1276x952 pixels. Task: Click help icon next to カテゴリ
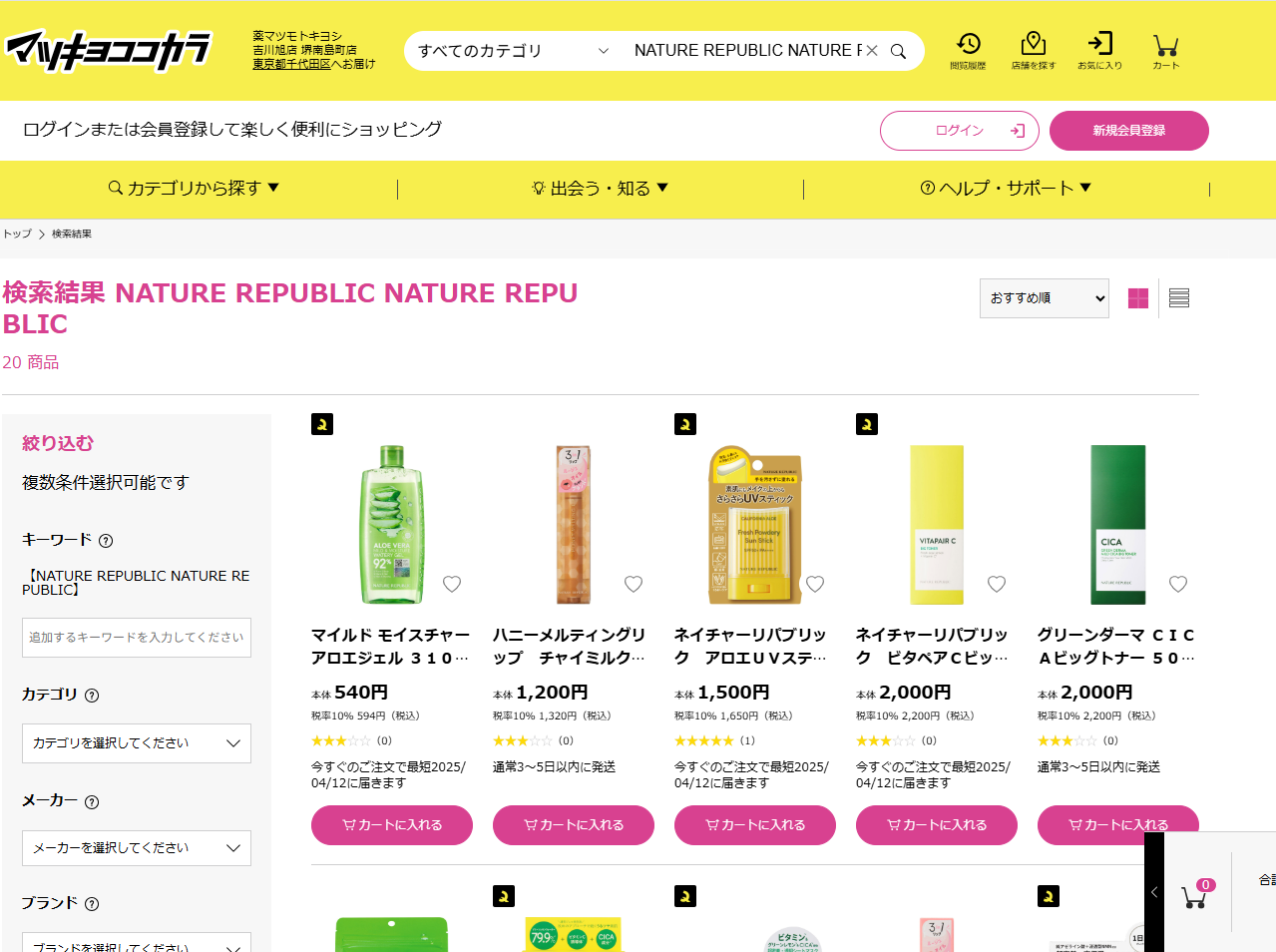92,696
